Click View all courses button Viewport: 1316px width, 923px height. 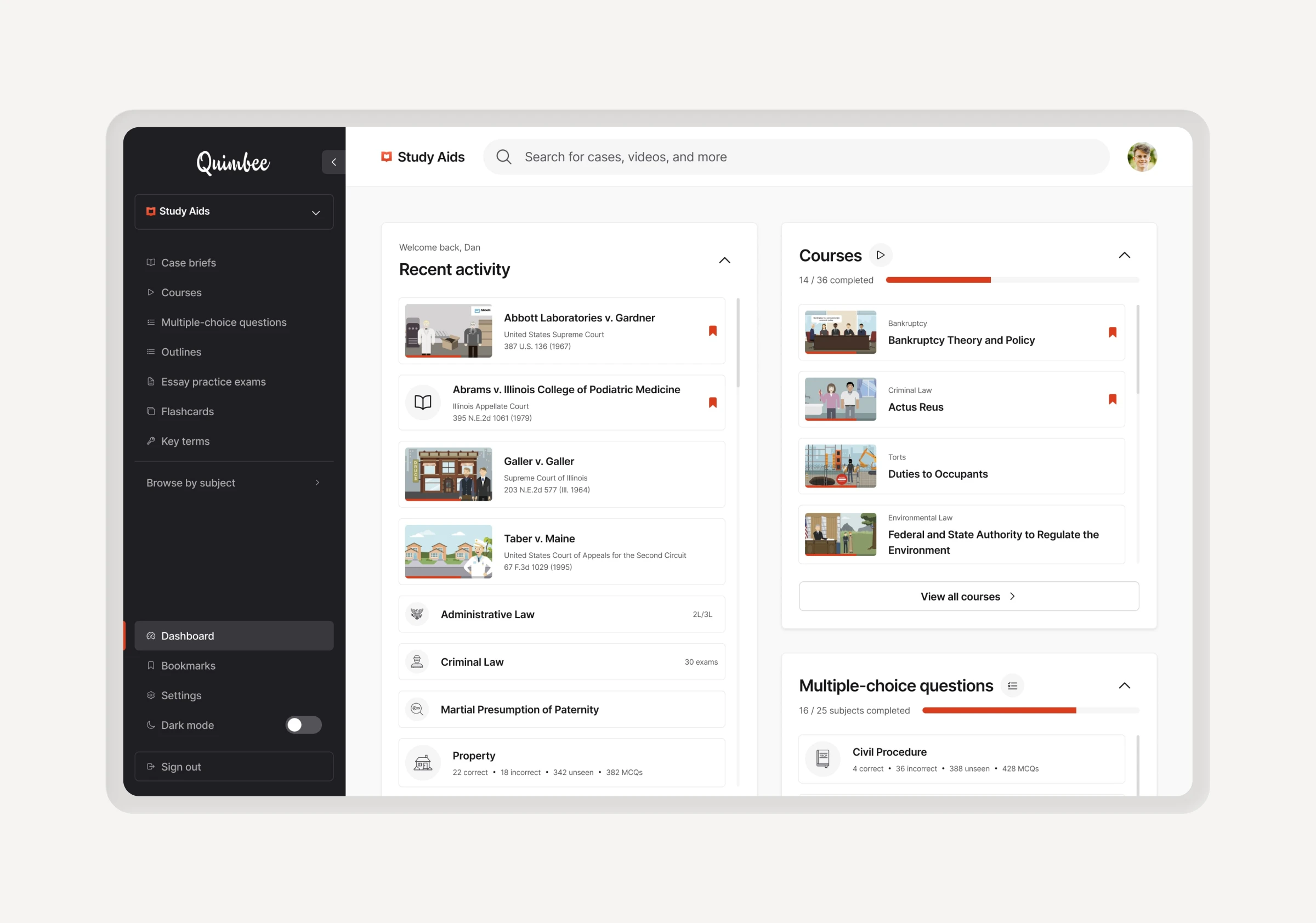point(968,596)
